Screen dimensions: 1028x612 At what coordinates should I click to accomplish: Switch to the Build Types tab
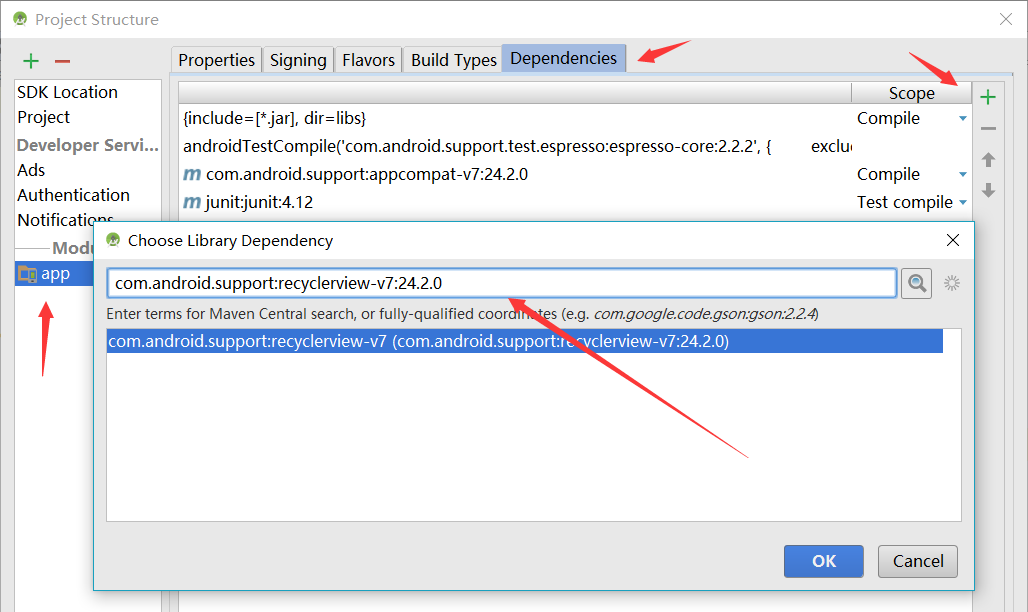(x=454, y=60)
